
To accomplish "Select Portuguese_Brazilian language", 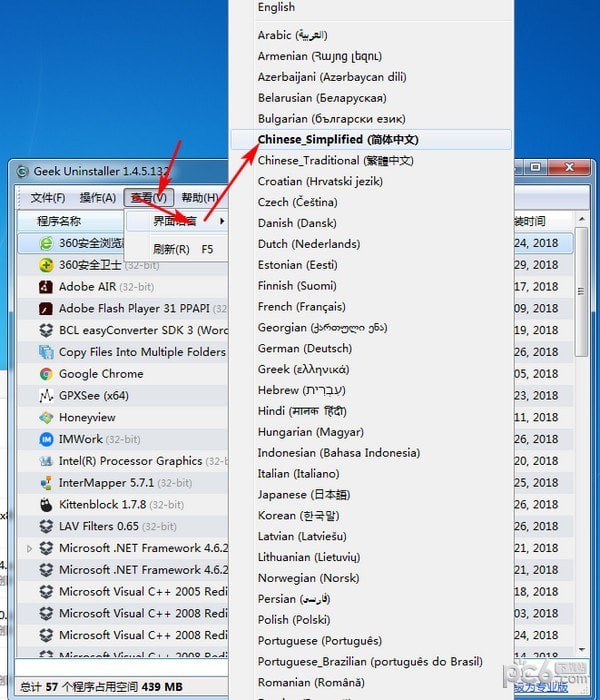I will point(371,662).
